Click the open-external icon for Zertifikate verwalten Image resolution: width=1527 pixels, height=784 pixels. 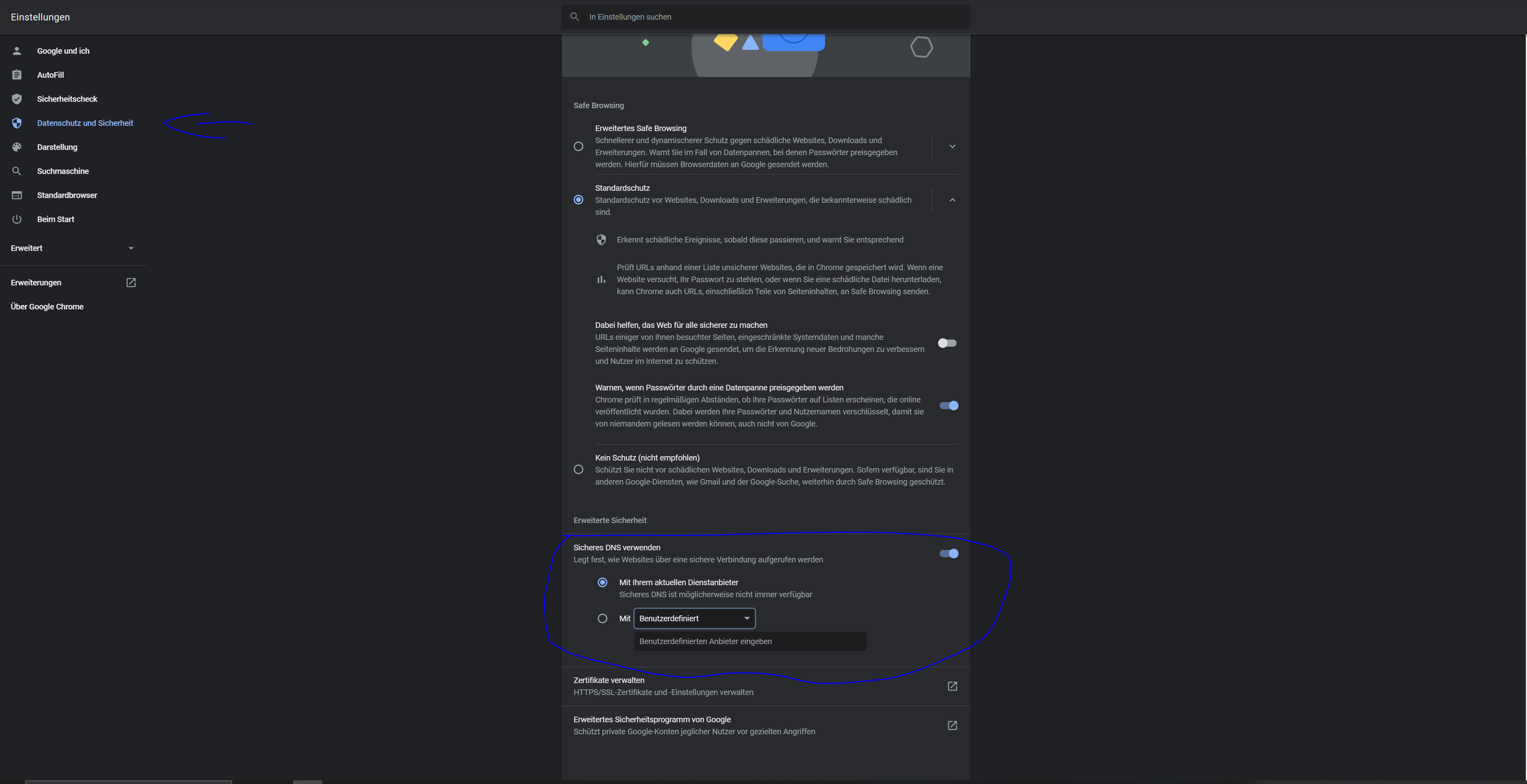pyautogui.click(x=952, y=686)
